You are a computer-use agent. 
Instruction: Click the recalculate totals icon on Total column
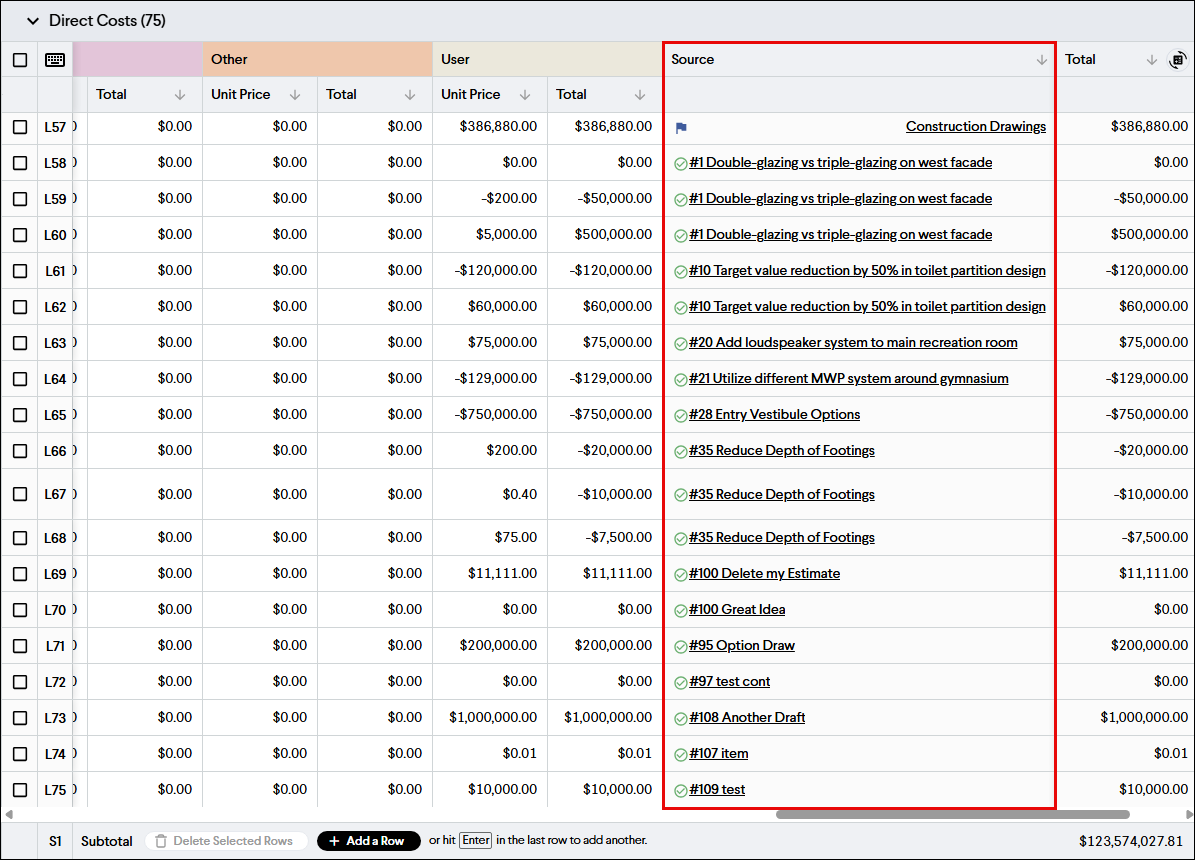1178,61
